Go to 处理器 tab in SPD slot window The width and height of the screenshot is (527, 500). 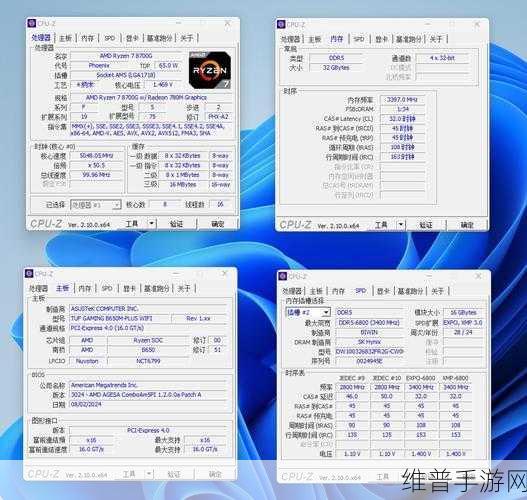(292, 291)
